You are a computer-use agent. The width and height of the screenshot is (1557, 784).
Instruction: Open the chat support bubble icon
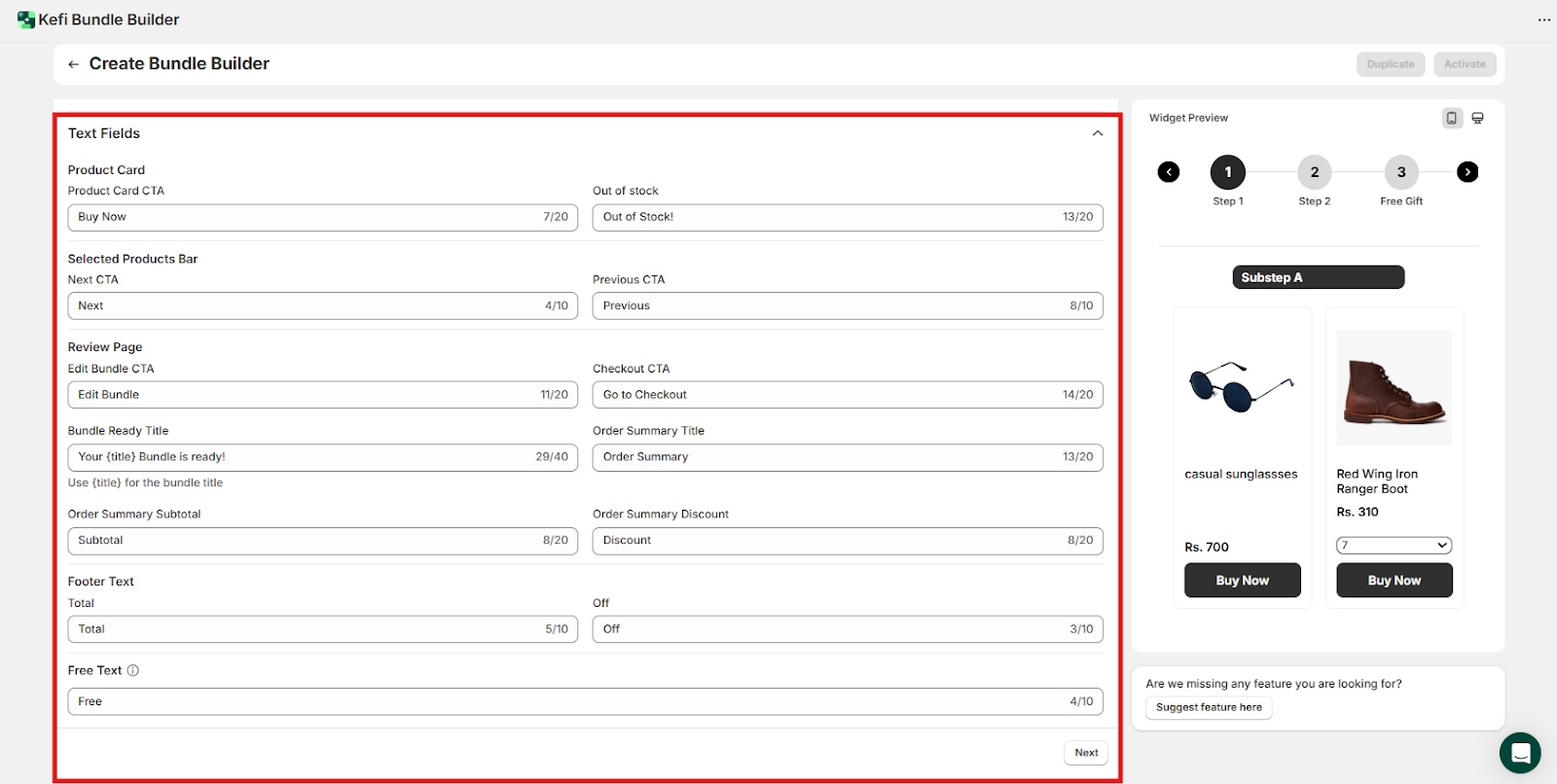point(1519,753)
